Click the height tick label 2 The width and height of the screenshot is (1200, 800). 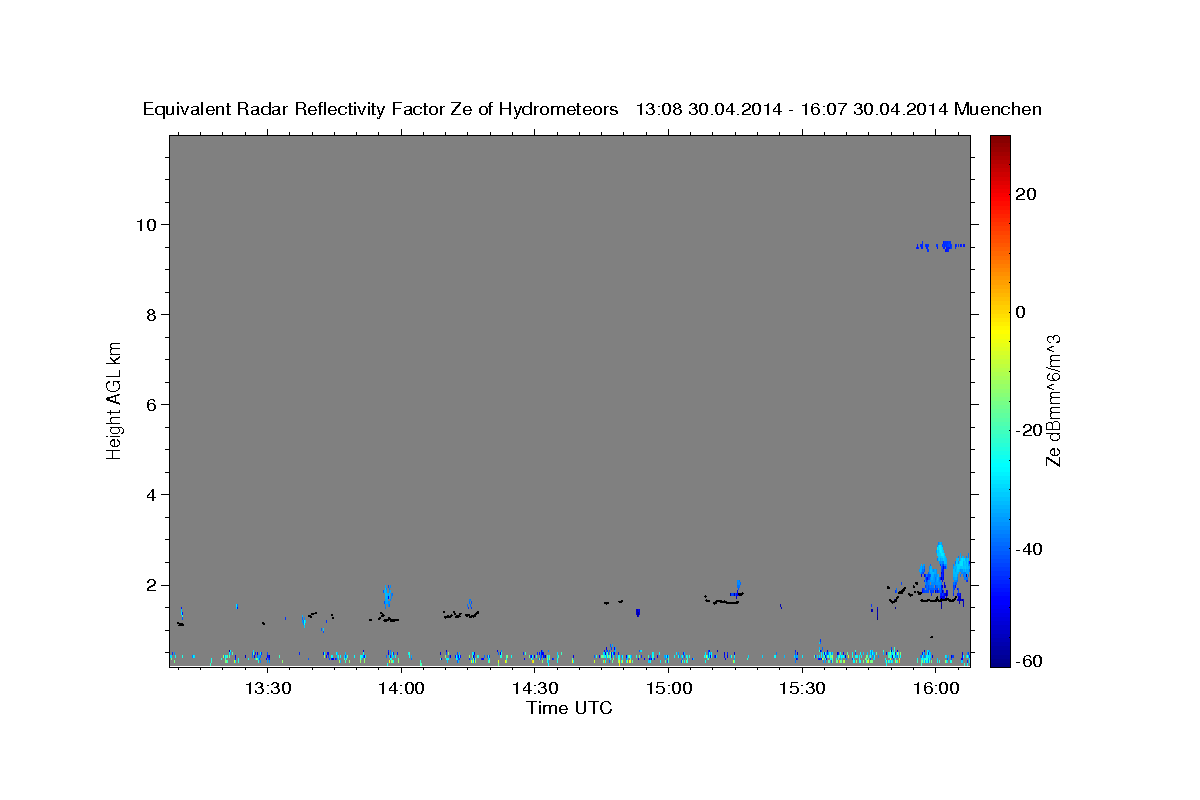(x=153, y=585)
